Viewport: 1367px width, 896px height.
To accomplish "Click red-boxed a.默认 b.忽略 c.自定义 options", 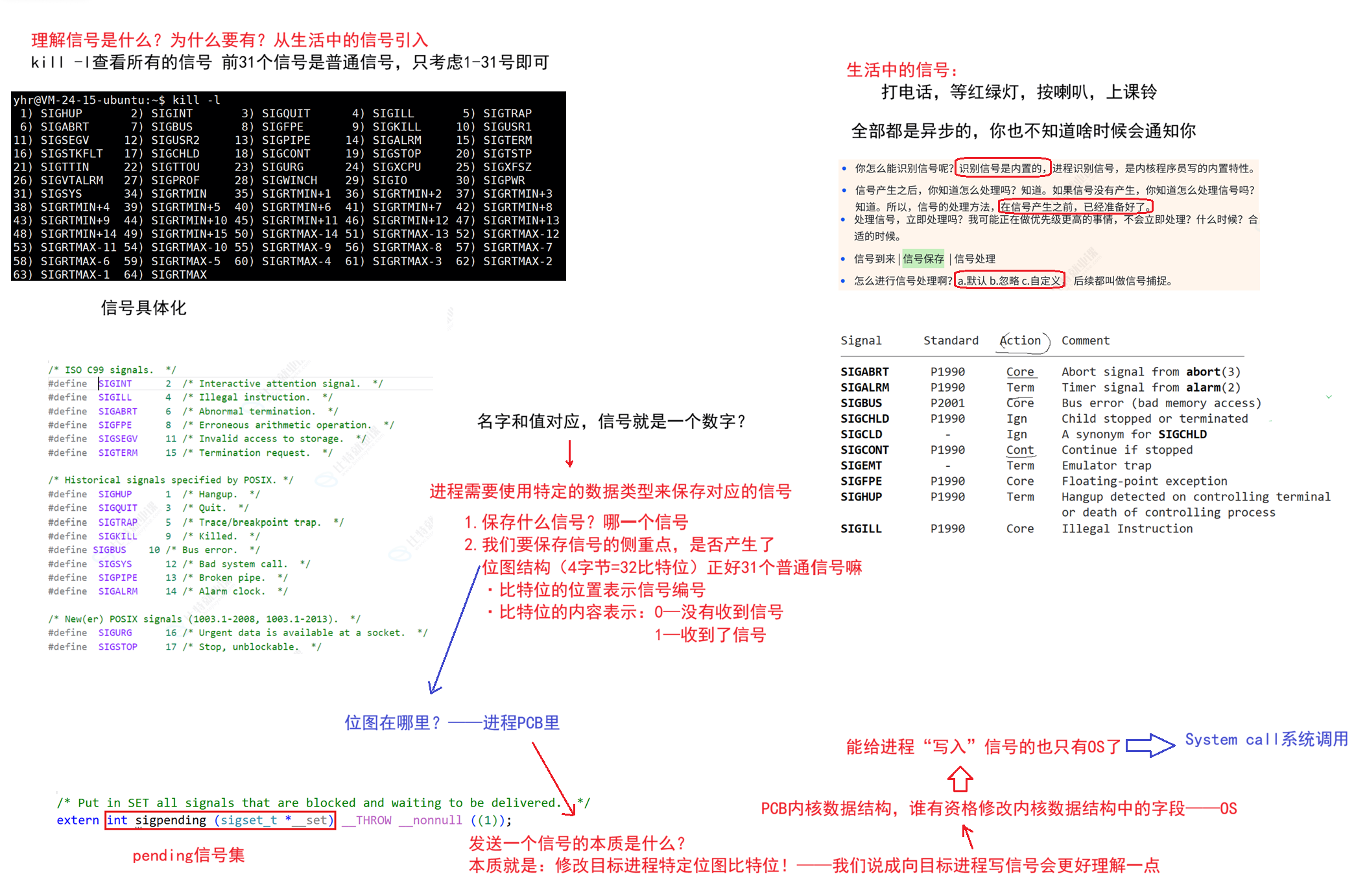I will 1009,281.
